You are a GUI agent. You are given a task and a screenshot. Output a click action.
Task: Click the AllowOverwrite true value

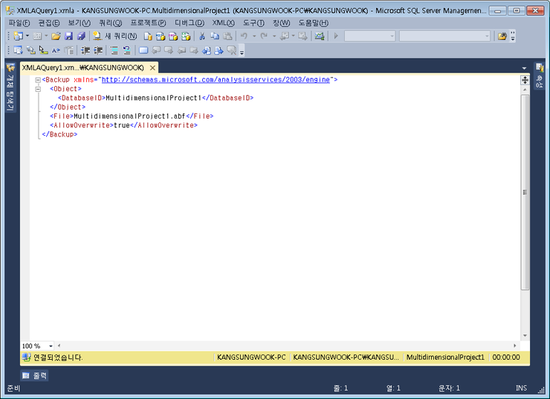click(x=121, y=126)
